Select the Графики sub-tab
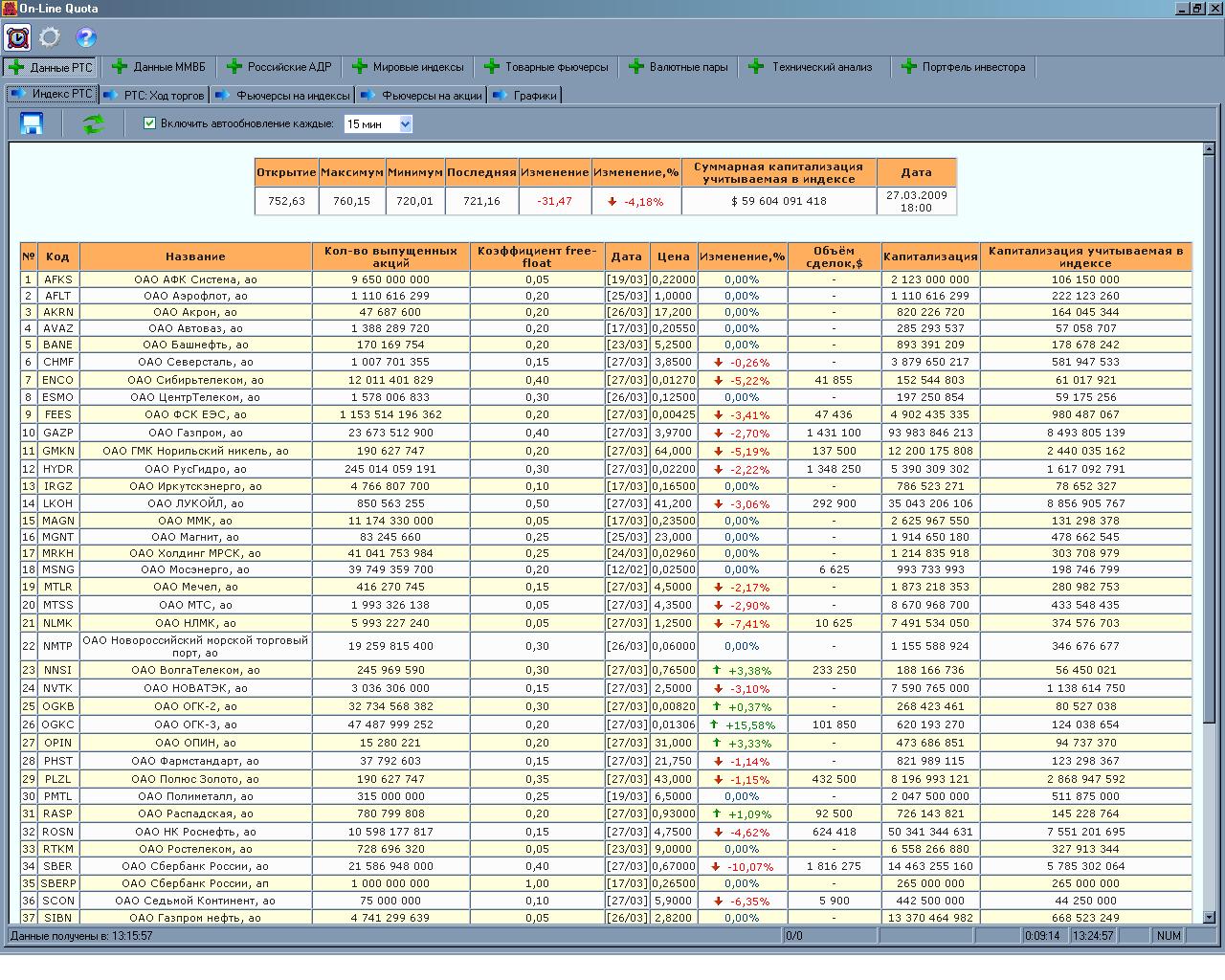Screen dimensions: 1225x980 point(524,95)
